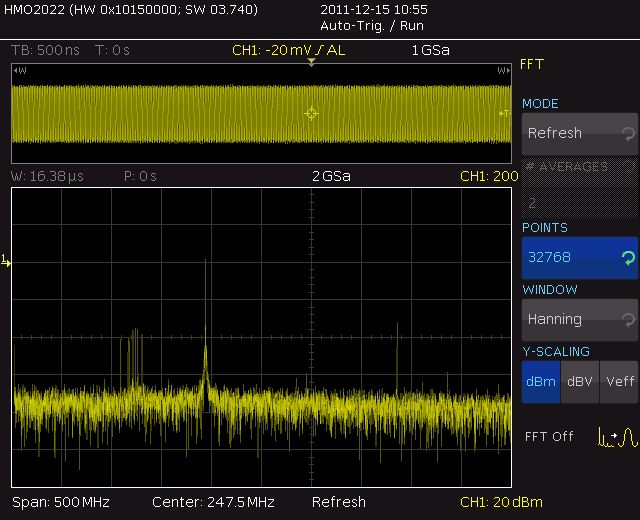The image size is (640, 520).
Task: Click the rotary knob icon on Points
Action: coord(628,258)
